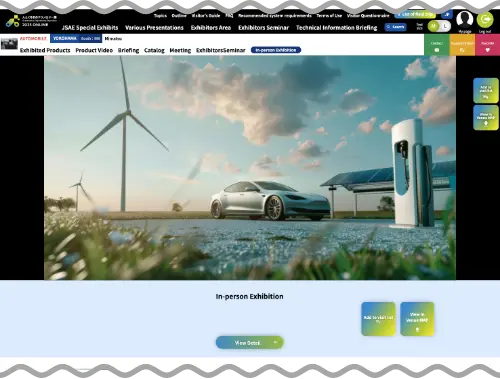Image resolution: width=500 pixels, height=379 pixels.
Task: Click the Log out arrow icon
Action: pos(485,20)
